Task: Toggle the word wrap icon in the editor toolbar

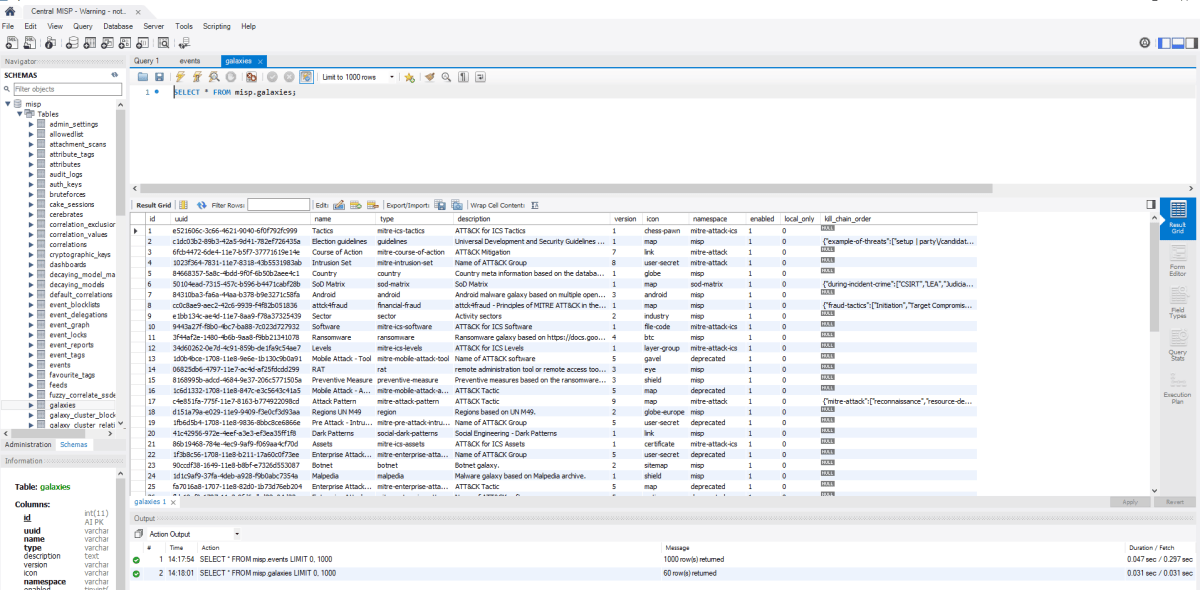Action: [480, 77]
